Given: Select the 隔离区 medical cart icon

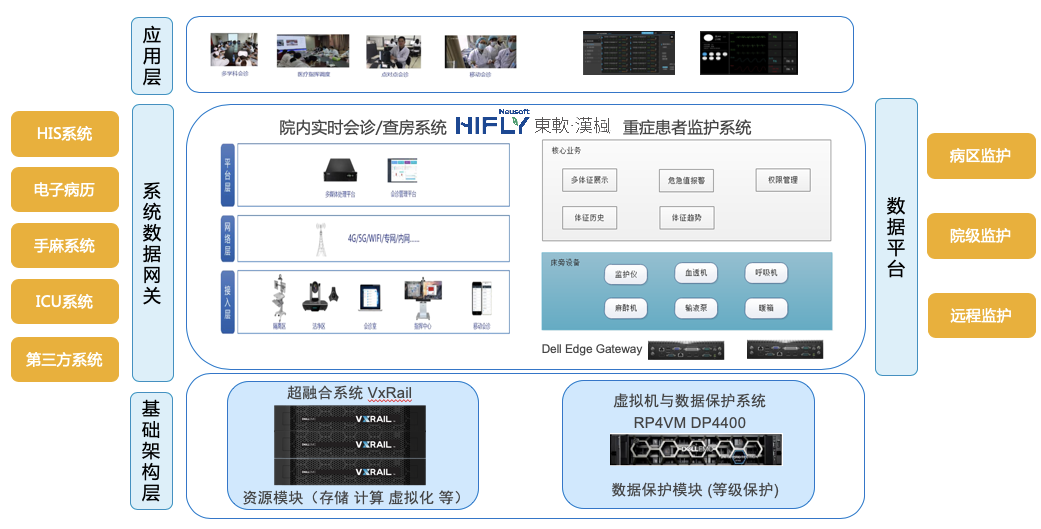Looking at the screenshot, I should [x=280, y=297].
